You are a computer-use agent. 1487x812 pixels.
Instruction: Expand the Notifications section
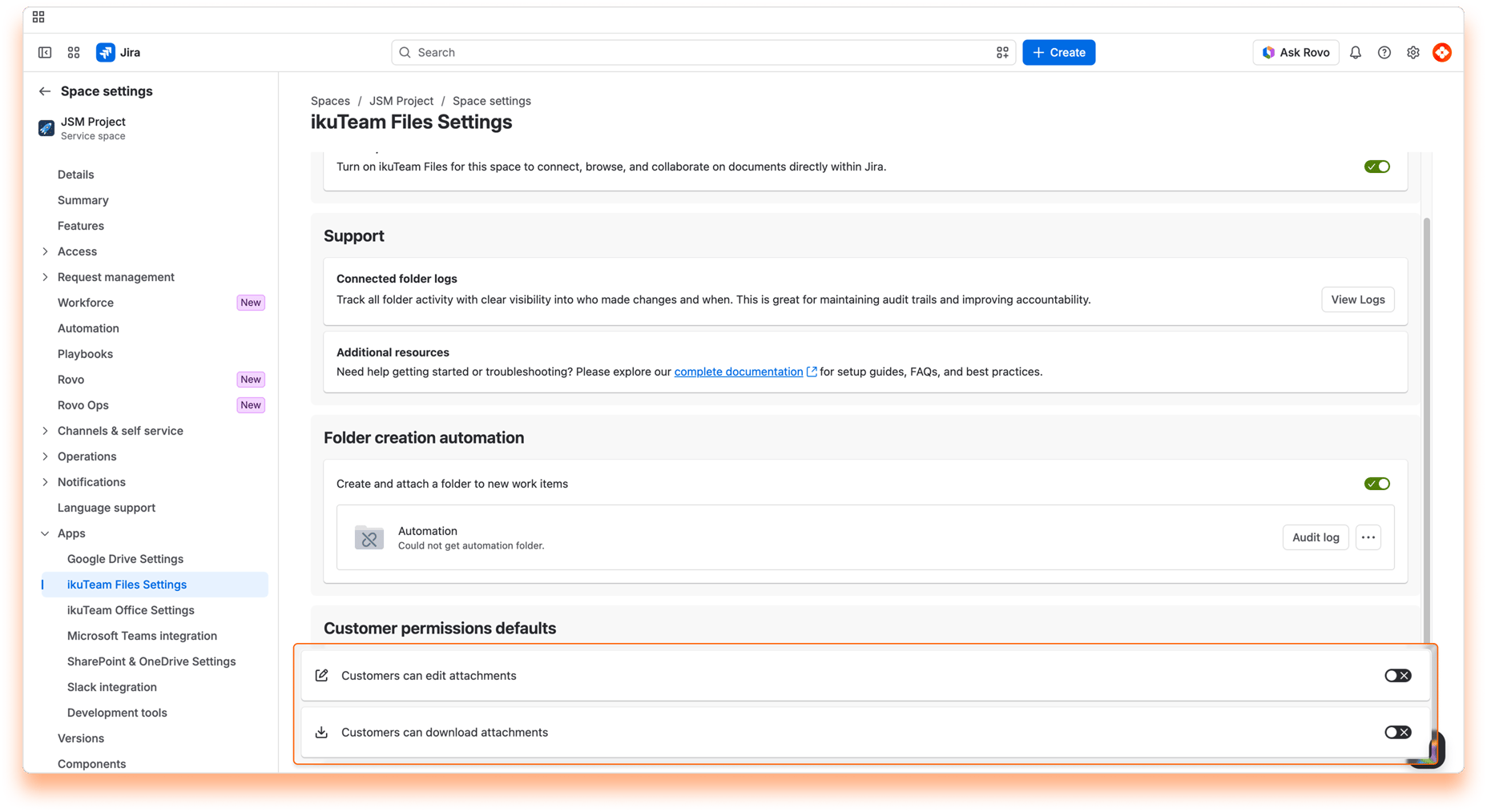point(45,482)
